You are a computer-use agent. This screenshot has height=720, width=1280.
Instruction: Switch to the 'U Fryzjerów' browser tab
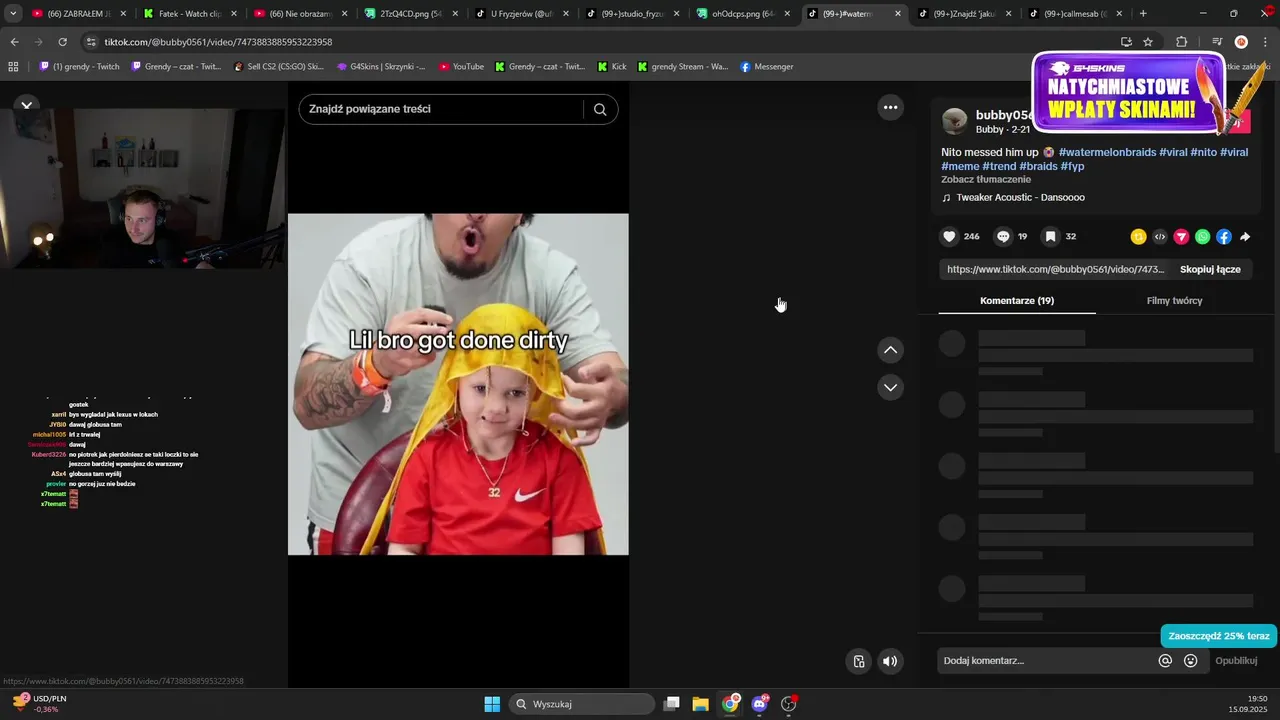tap(520, 14)
